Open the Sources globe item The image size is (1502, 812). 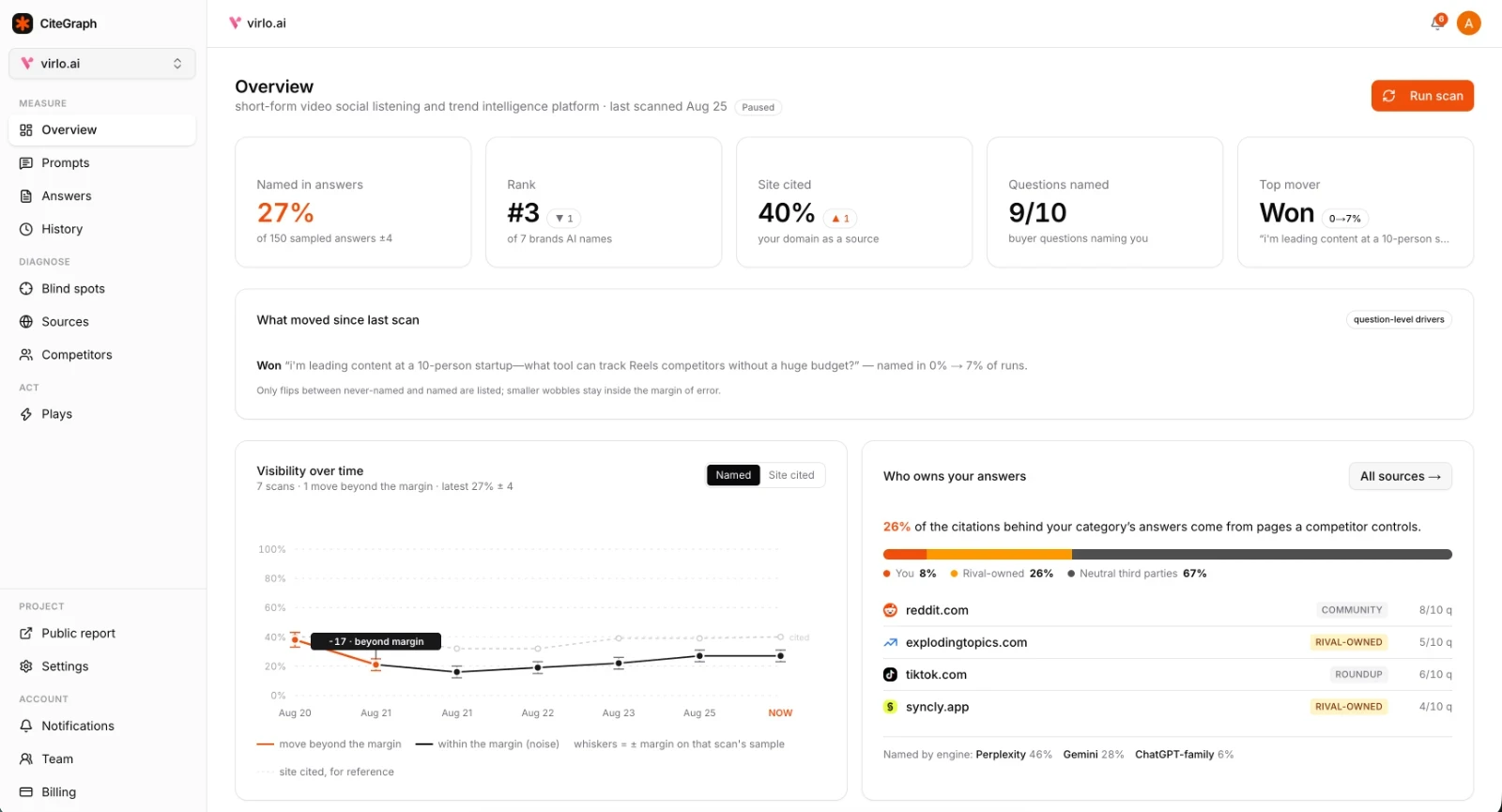click(x=102, y=322)
